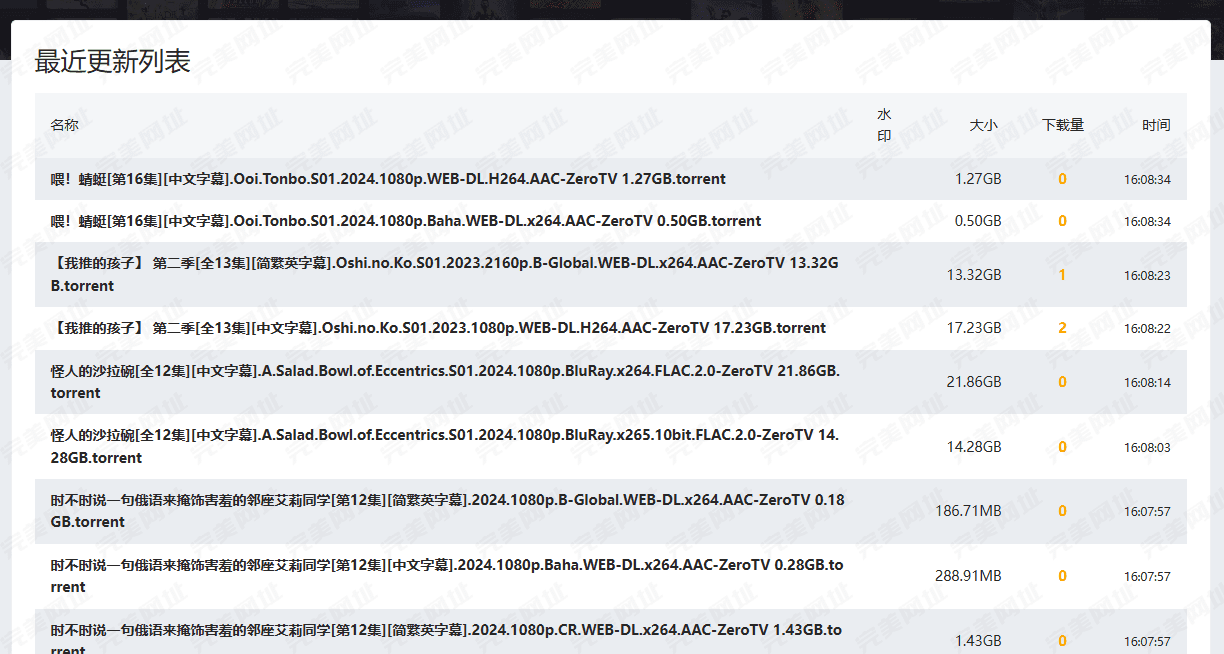Click the 16:08:34 time in 0.50GB row
The image size is (1224, 654).
1147,222
